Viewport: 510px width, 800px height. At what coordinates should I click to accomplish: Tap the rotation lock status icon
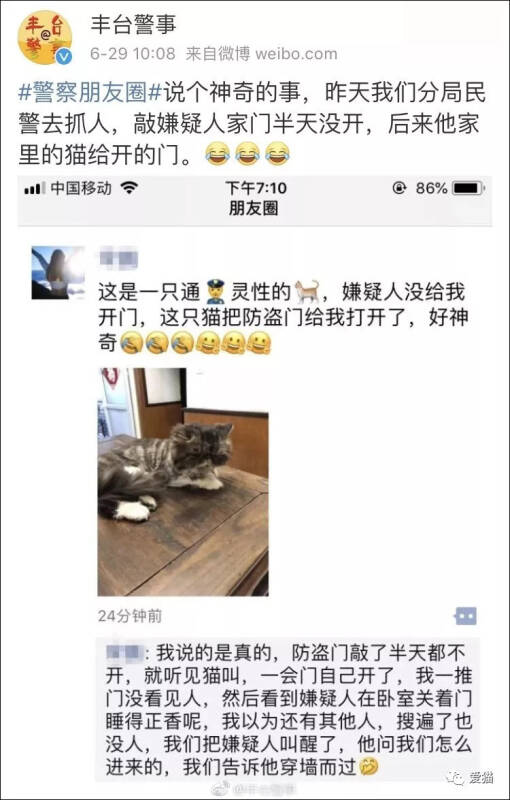click(x=399, y=189)
